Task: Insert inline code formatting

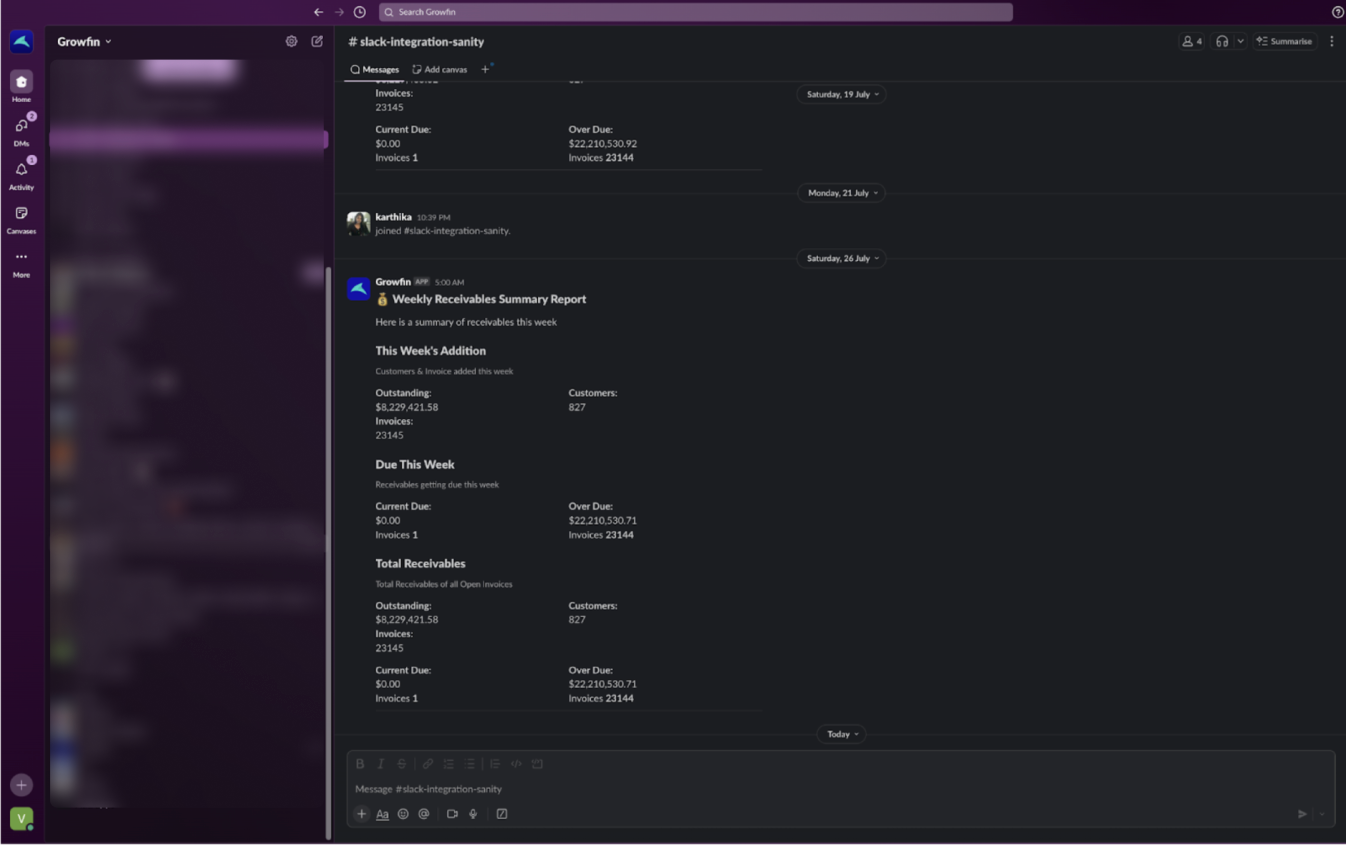Action: 516,765
